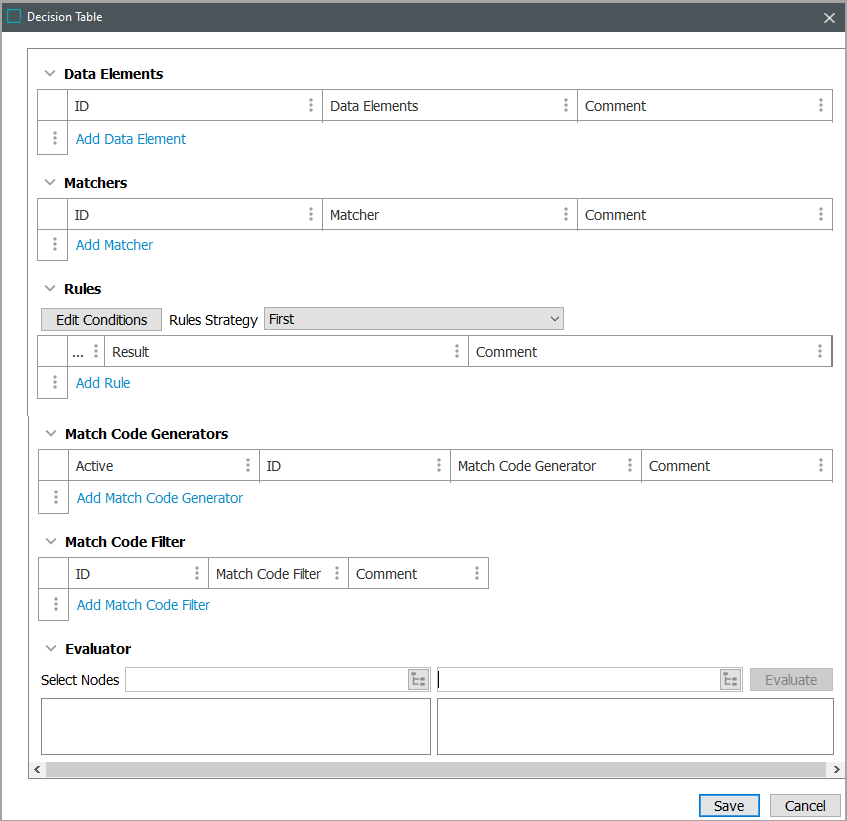847x821 pixels.
Task: Click the Select Nodes input field
Action: (x=265, y=680)
